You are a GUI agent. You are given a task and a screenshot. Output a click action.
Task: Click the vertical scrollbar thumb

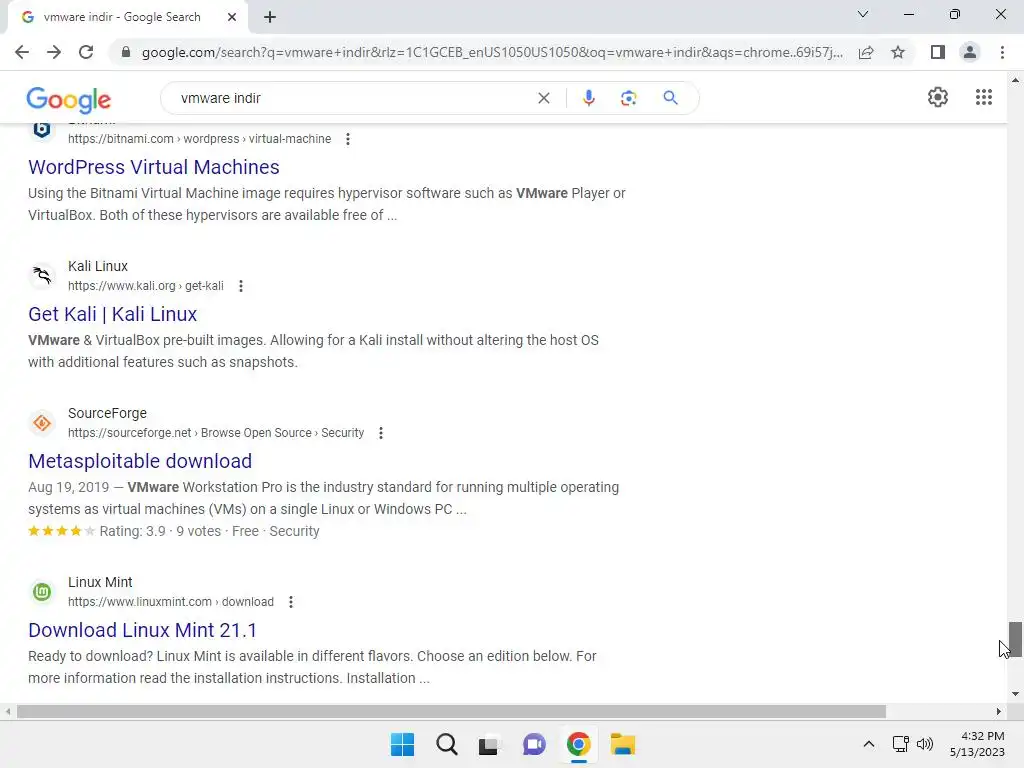point(1015,639)
